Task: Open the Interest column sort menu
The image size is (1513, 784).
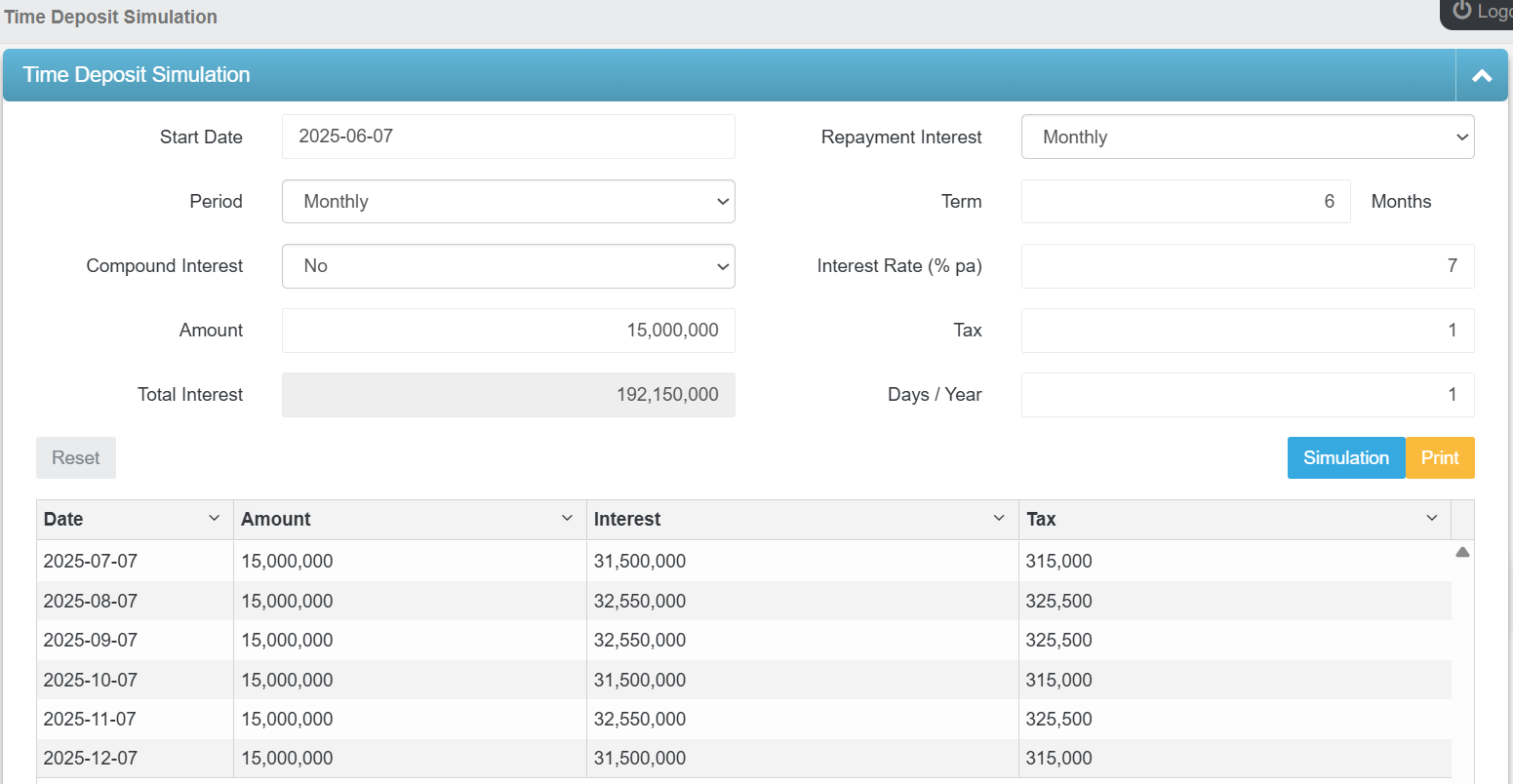Action: (x=998, y=519)
